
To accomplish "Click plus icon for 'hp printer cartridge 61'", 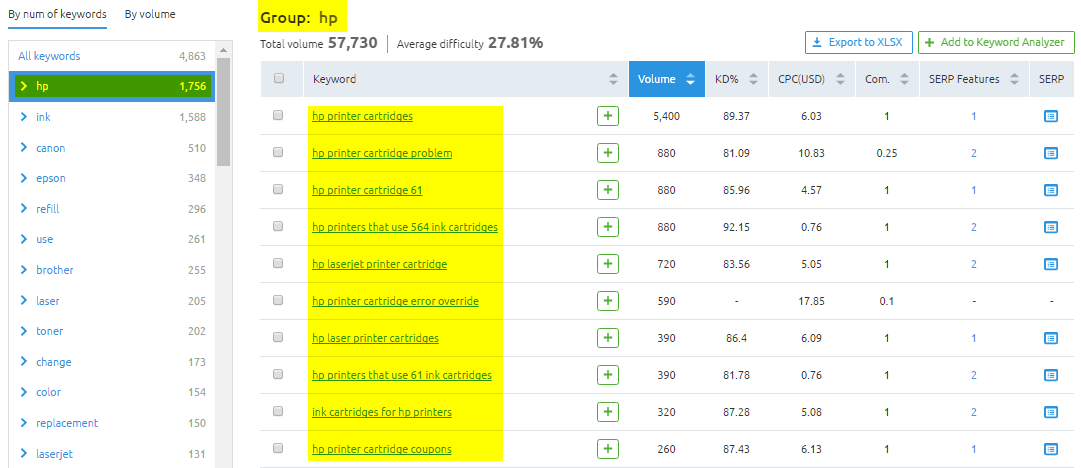I will [607, 190].
